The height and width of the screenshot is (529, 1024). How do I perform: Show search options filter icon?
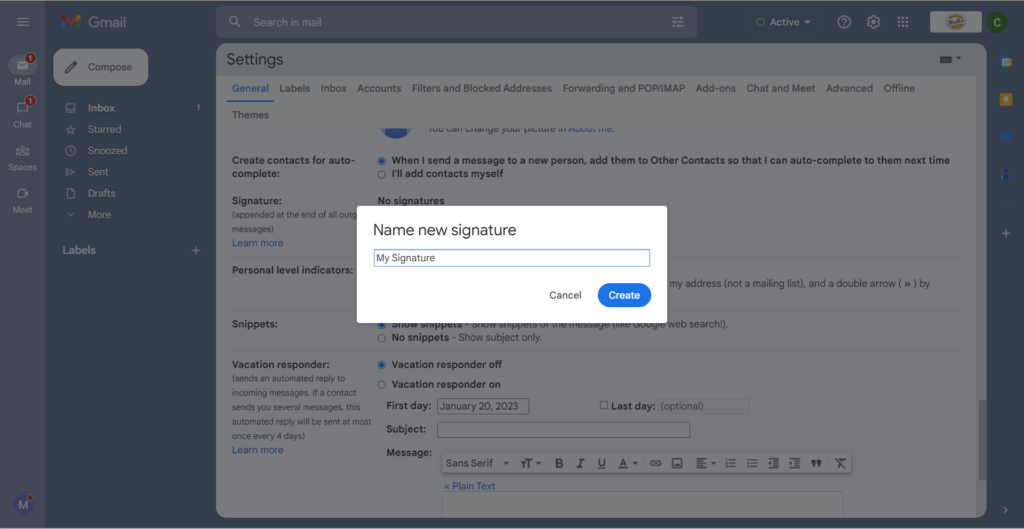point(678,22)
